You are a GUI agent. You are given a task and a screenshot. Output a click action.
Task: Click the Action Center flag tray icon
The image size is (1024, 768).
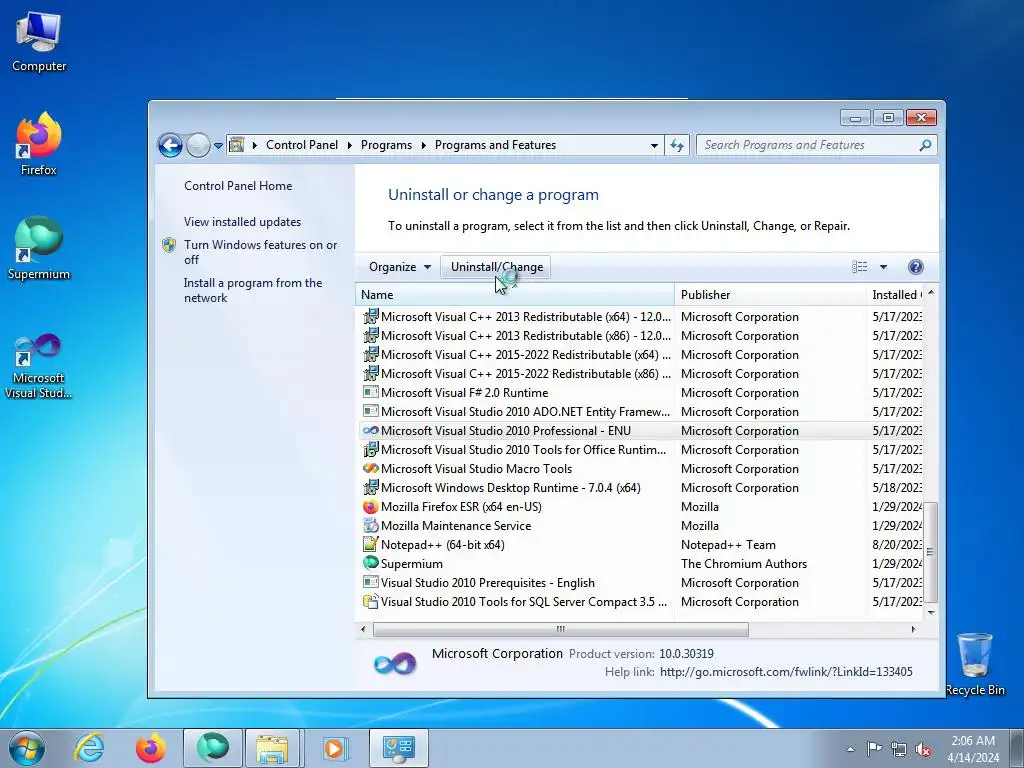pyautogui.click(x=874, y=749)
